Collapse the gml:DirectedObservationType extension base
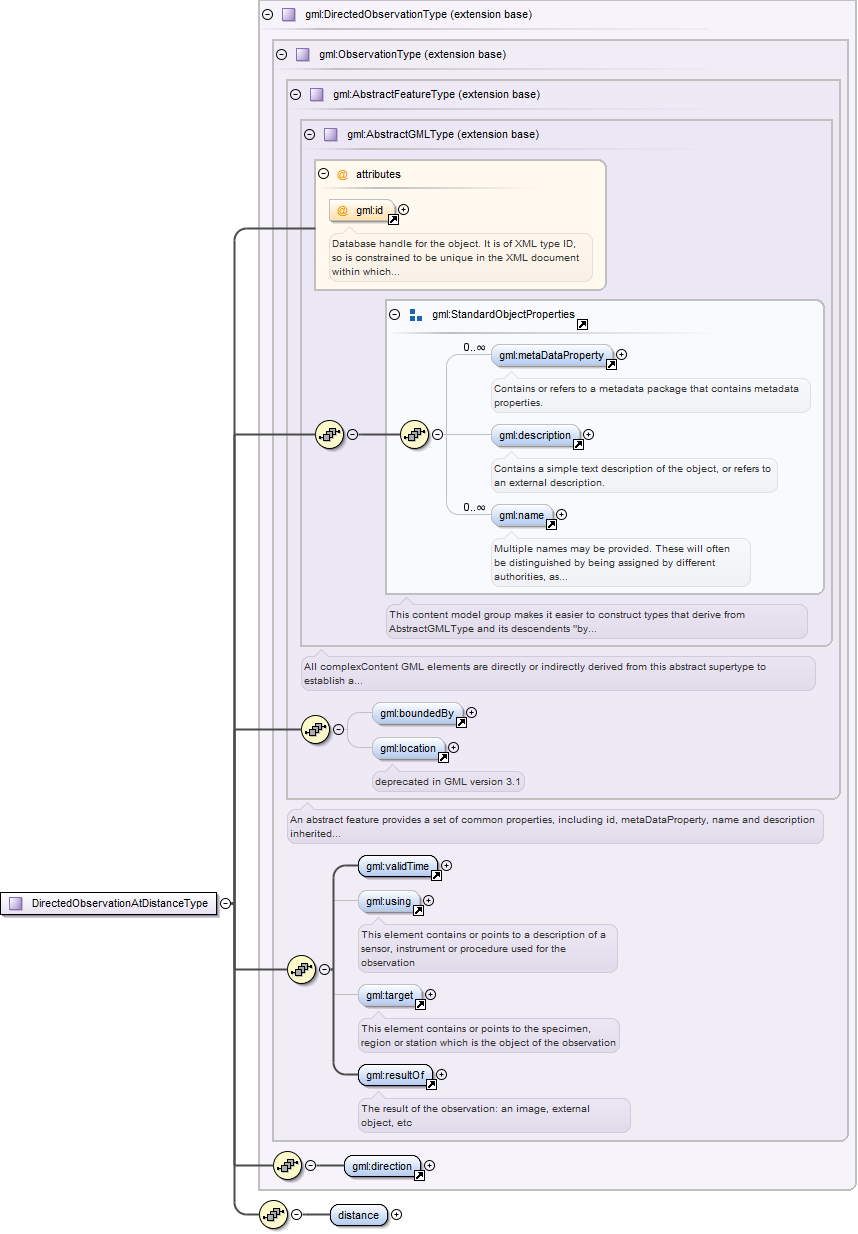Screen dimensions: 858x1234 coord(267,15)
